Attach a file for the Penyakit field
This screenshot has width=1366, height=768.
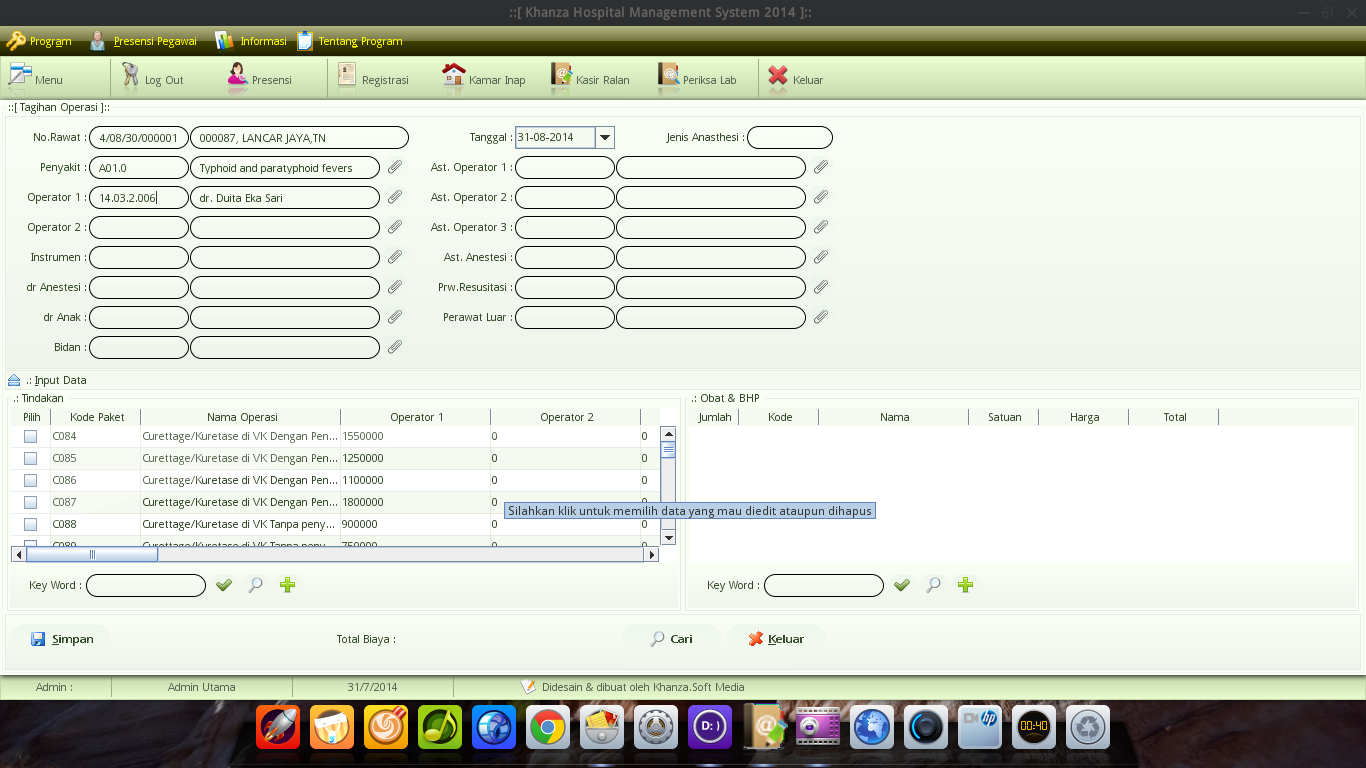click(394, 167)
